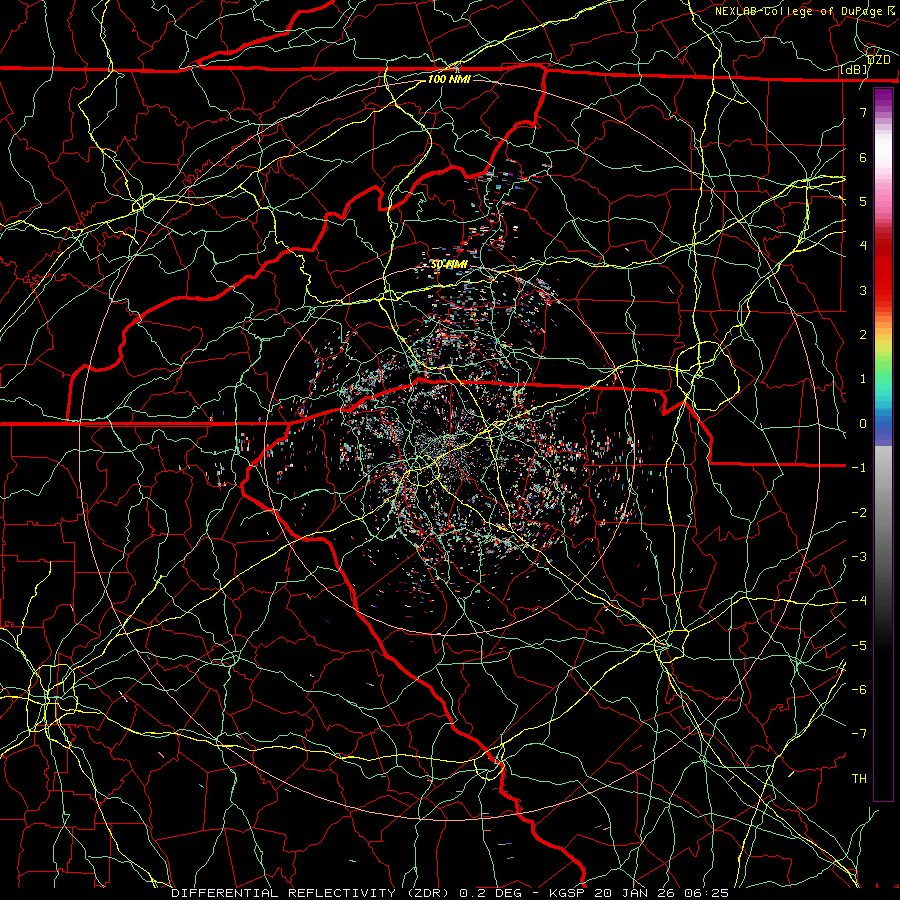Click the DZD product label

click(878, 59)
